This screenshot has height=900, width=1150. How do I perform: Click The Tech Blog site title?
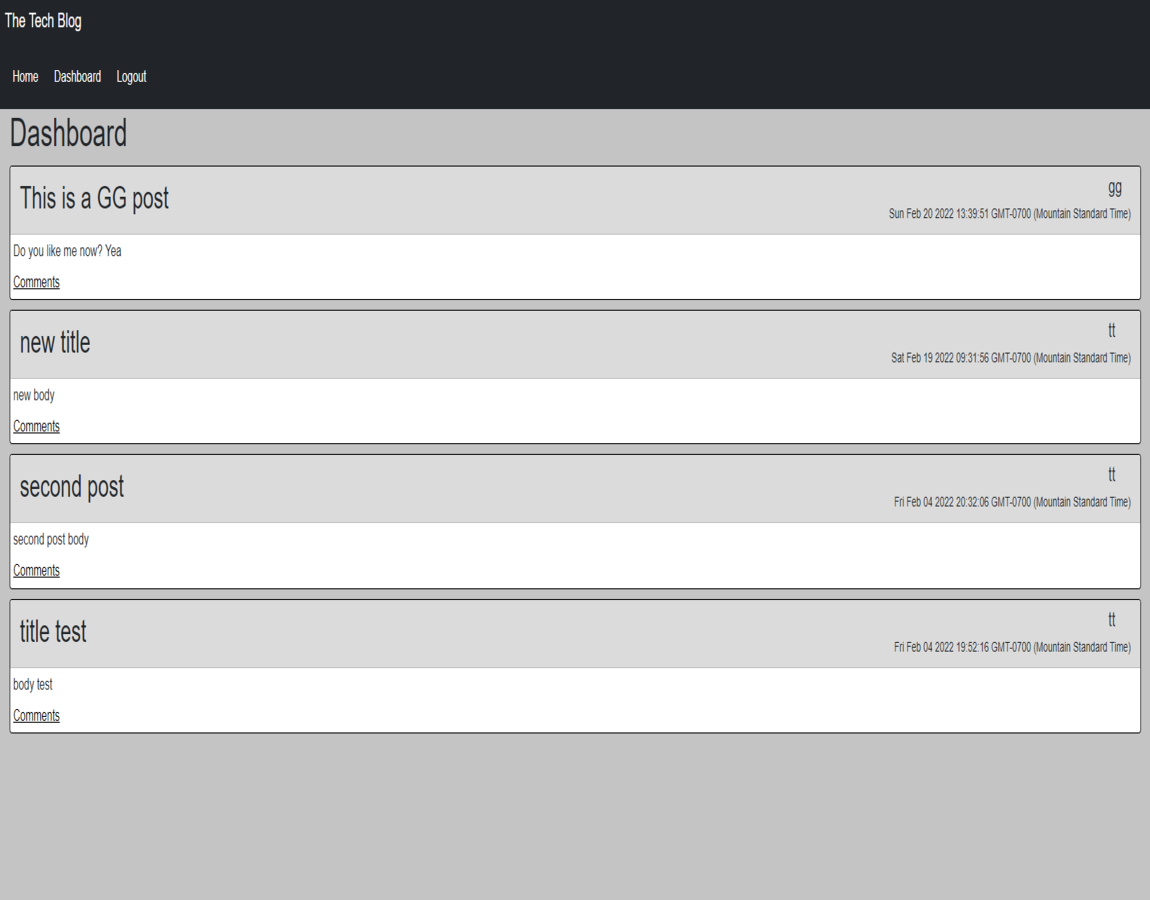[43, 21]
